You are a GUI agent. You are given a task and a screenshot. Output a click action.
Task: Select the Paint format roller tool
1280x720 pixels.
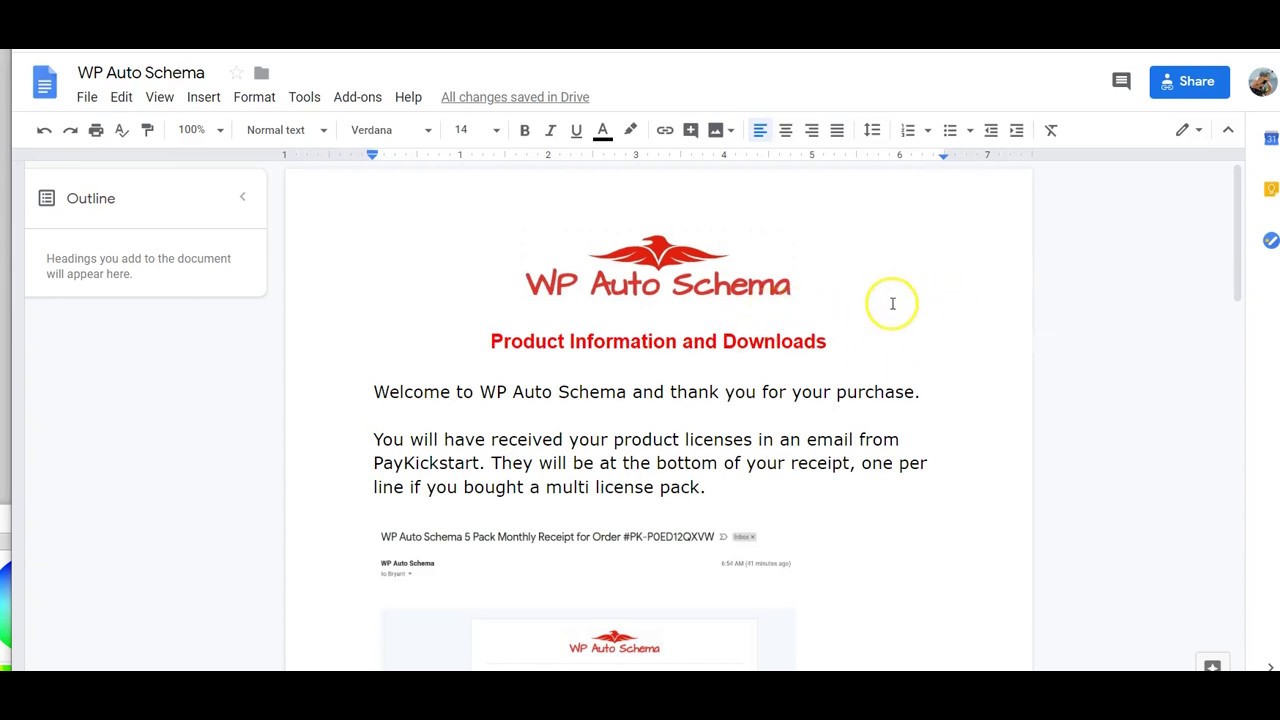(148, 130)
